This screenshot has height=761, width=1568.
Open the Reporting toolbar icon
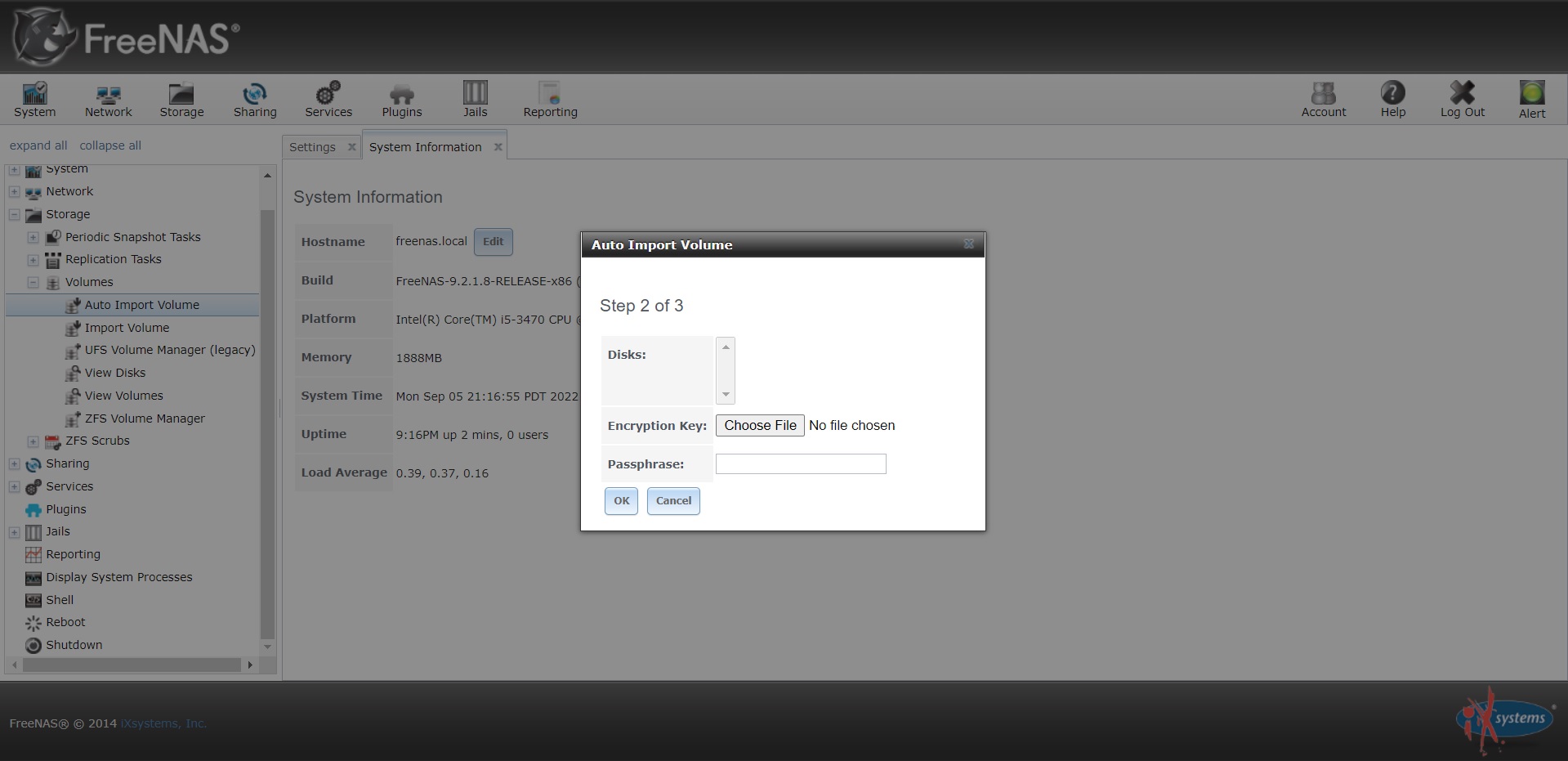(x=550, y=100)
